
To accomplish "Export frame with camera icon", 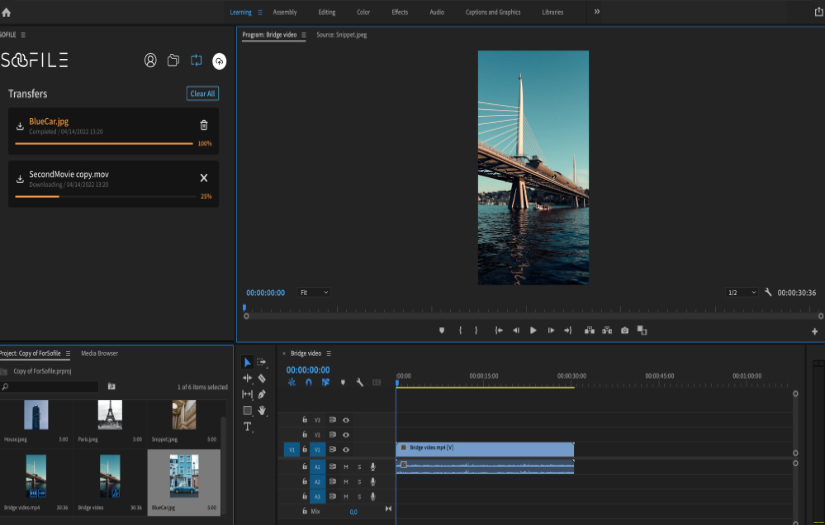I will pyautogui.click(x=625, y=330).
